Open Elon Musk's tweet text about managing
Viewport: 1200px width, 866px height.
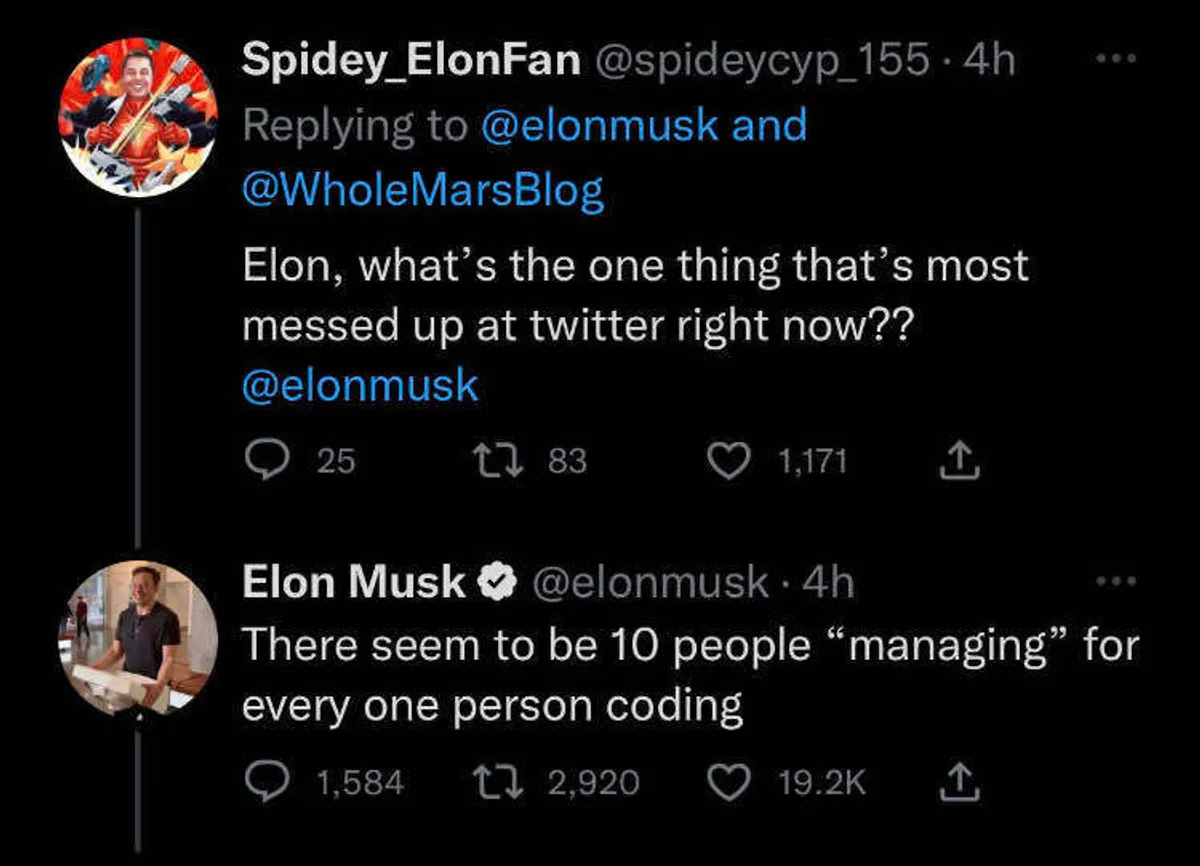[x=690, y=675]
